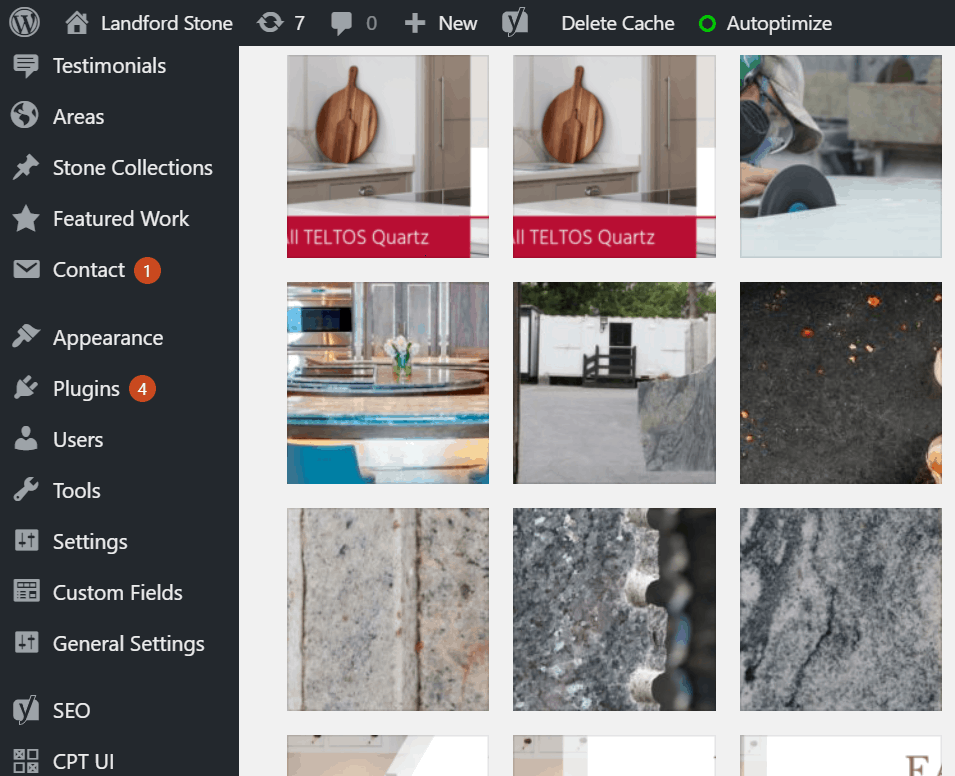Screen dimensions: 955x776
Task: Click the Stone Collections pin icon
Action: pos(26,168)
